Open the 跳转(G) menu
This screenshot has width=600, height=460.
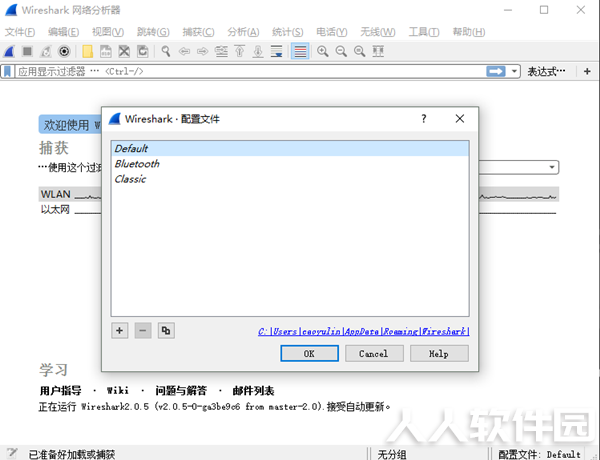click(x=153, y=32)
